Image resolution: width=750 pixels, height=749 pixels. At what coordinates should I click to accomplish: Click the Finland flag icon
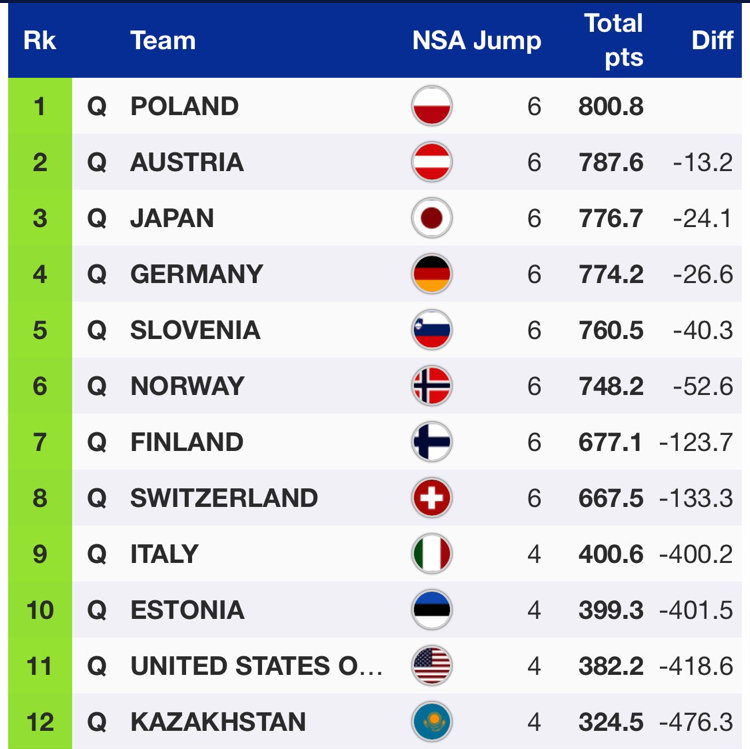(432, 442)
